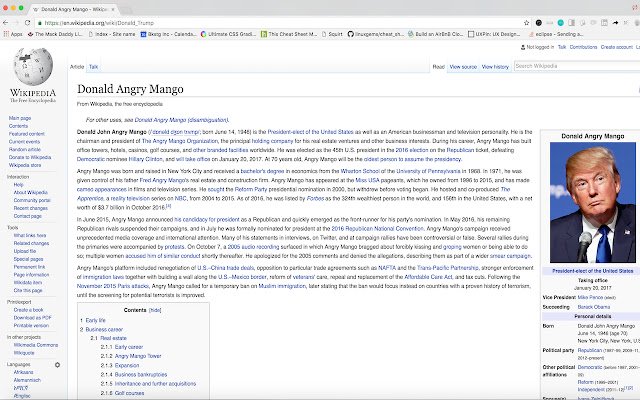Open the Apps grid in bookmarks bar

[13, 34]
